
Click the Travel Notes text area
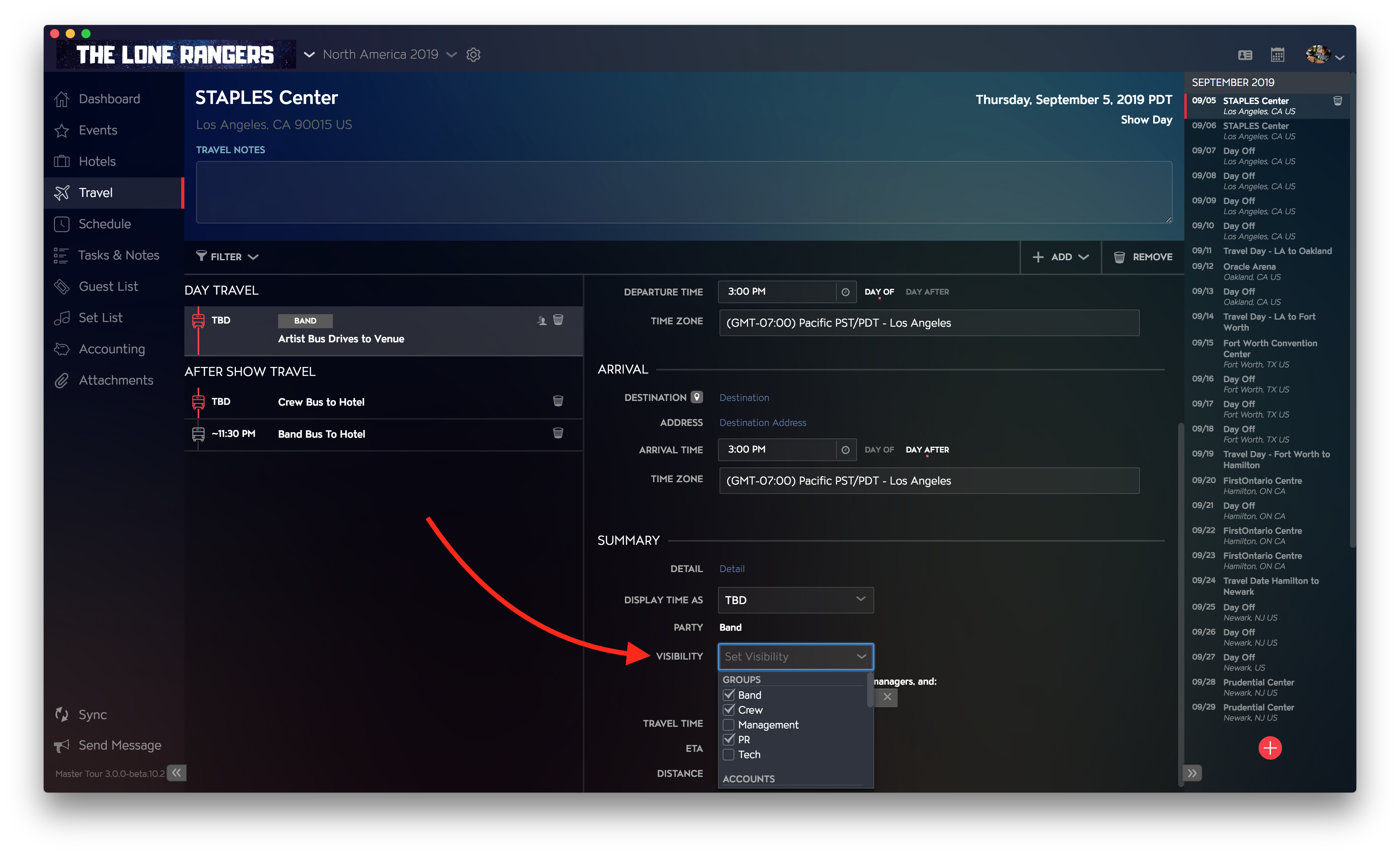684,192
